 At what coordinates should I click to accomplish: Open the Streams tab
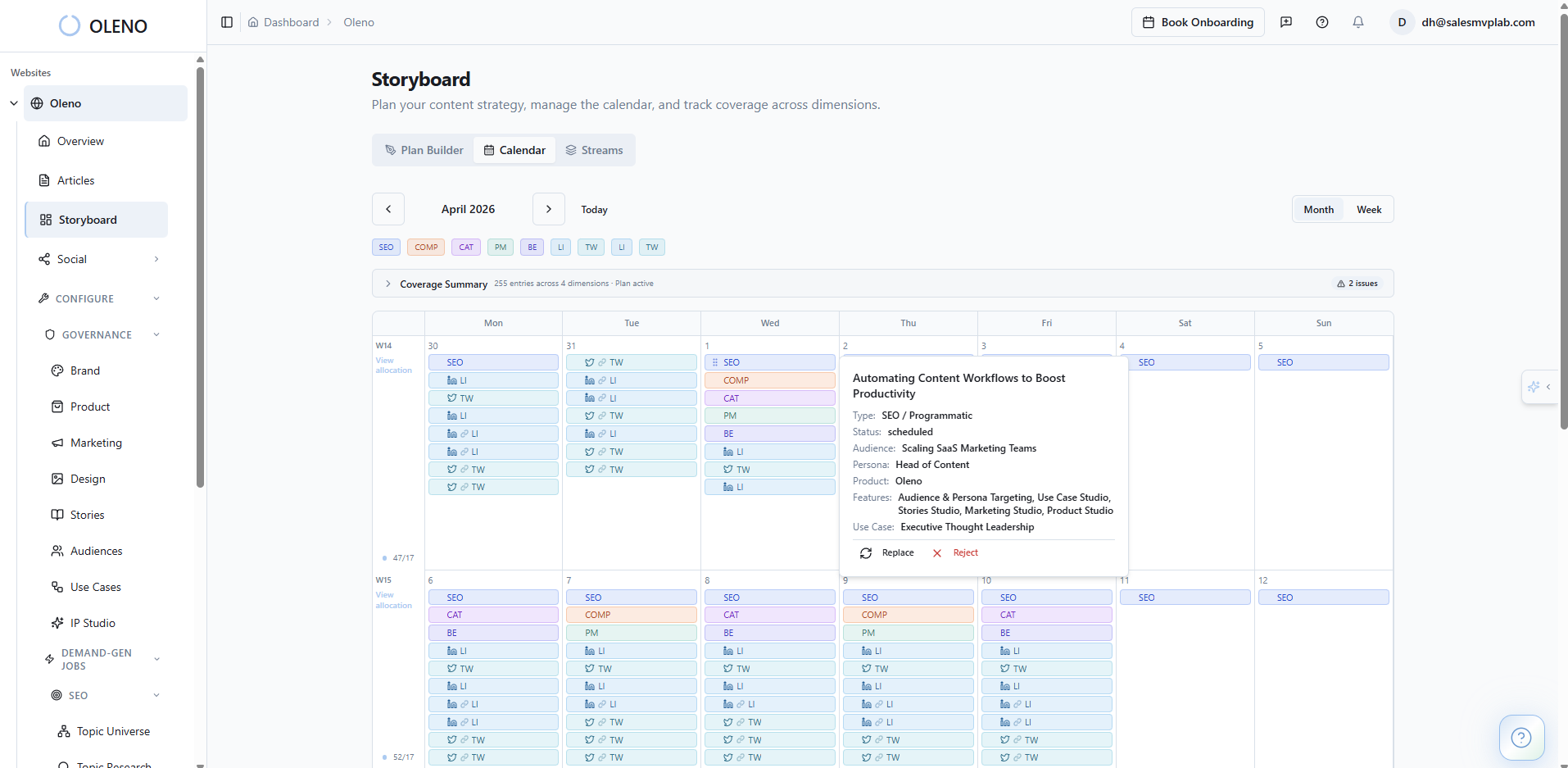point(595,150)
